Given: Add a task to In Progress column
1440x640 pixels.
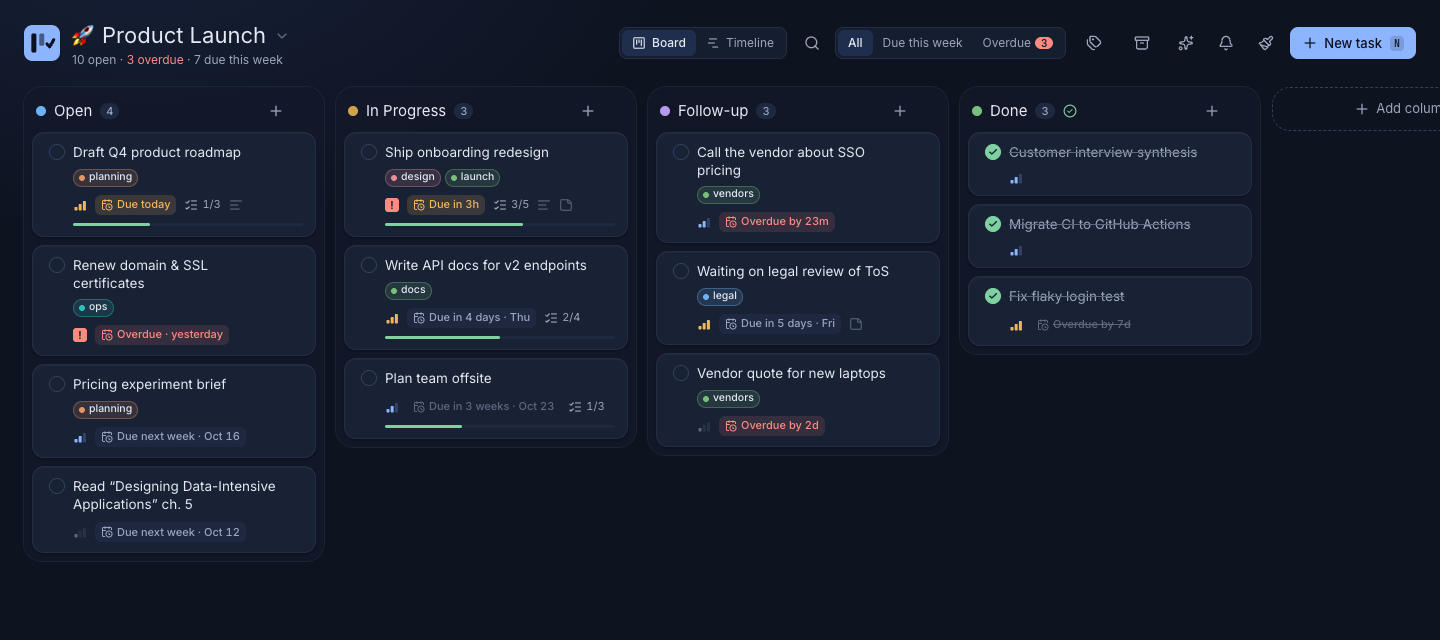Looking at the screenshot, I should pyautogui.click(x=588, y=111).
